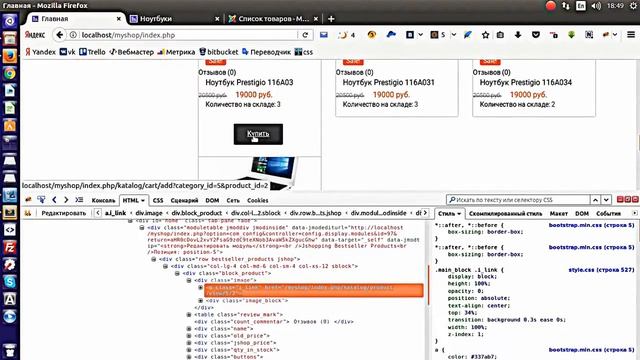Viewport: 640px width, 360px height.
Task: Go back in Firebug panel history
Action: 54,200
